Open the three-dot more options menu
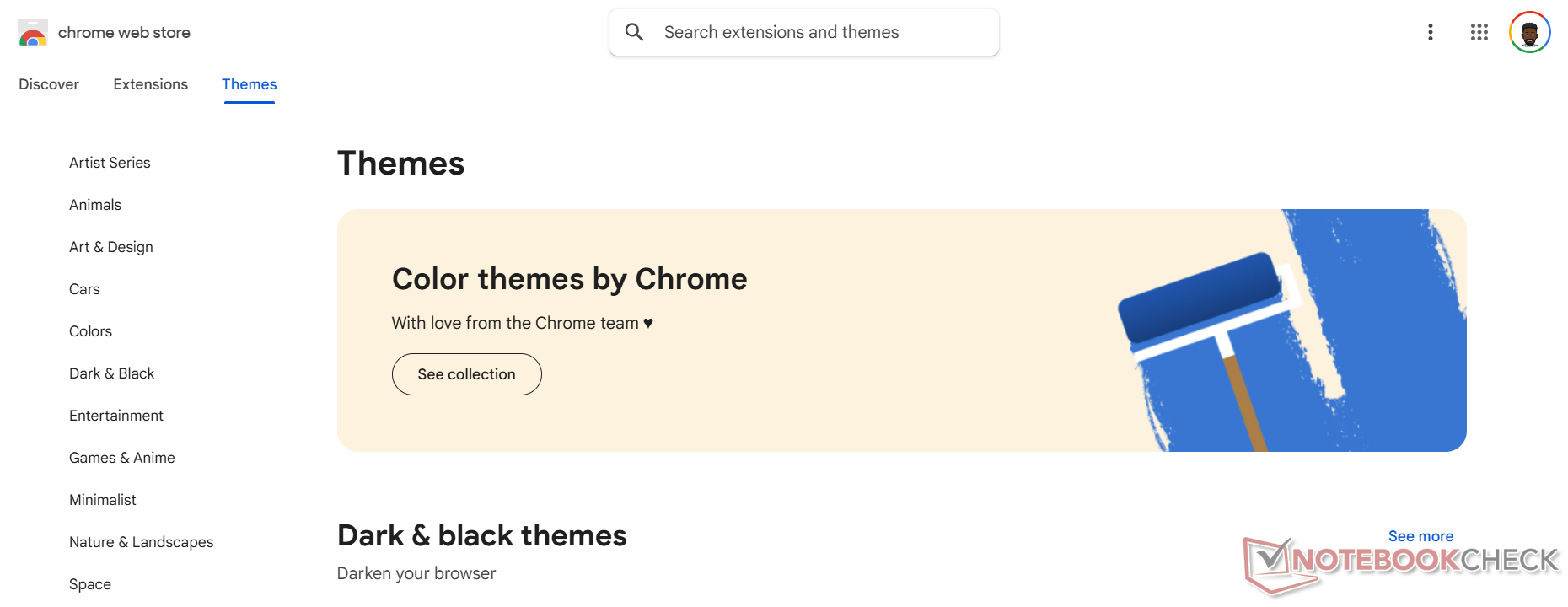 [1430, 32]
